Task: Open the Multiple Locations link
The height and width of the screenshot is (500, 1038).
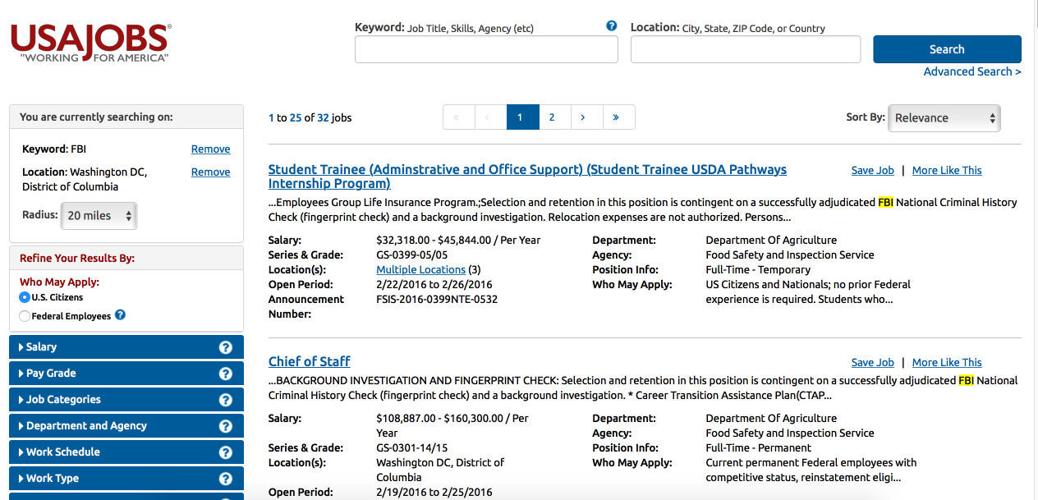Action: (x=420, y=270)
